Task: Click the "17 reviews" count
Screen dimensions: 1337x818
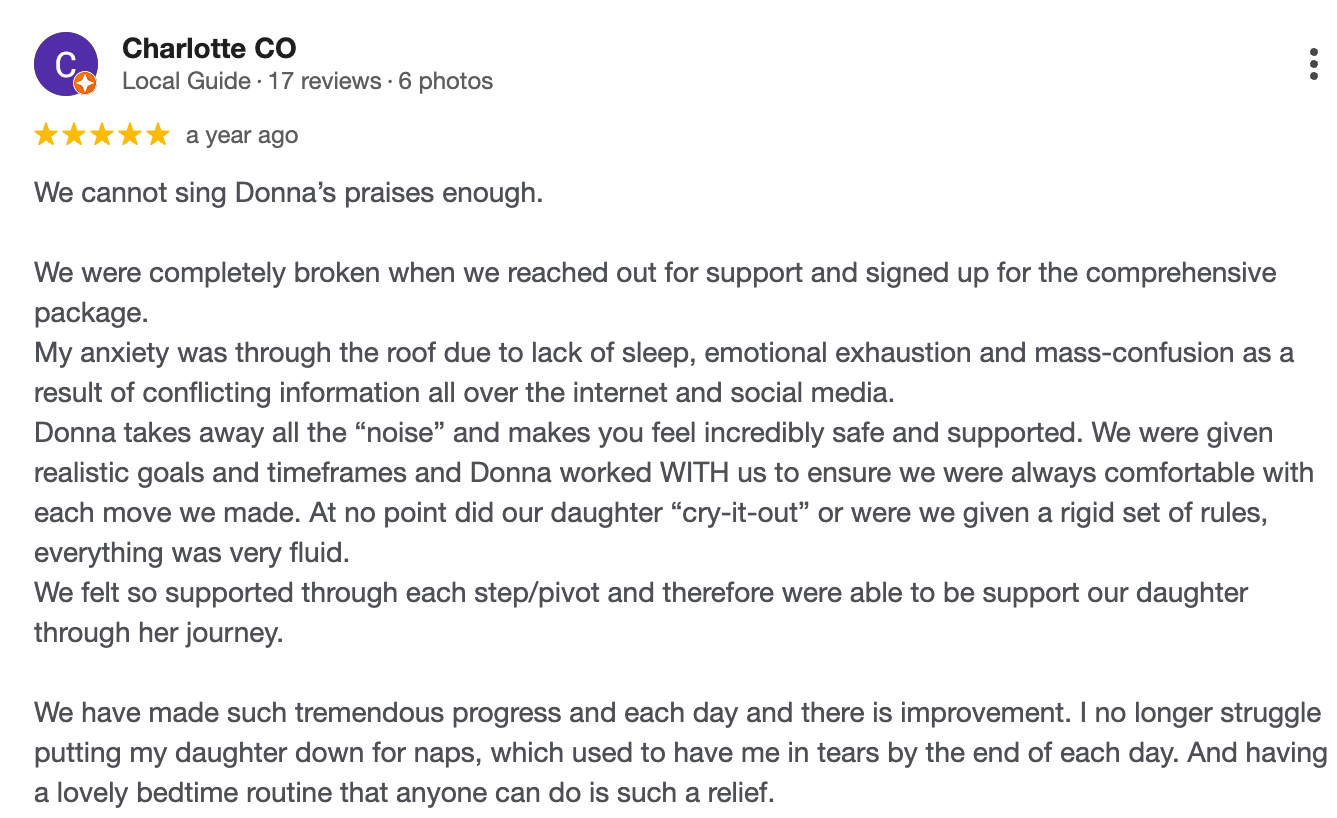Action: (x=324, y=81)
